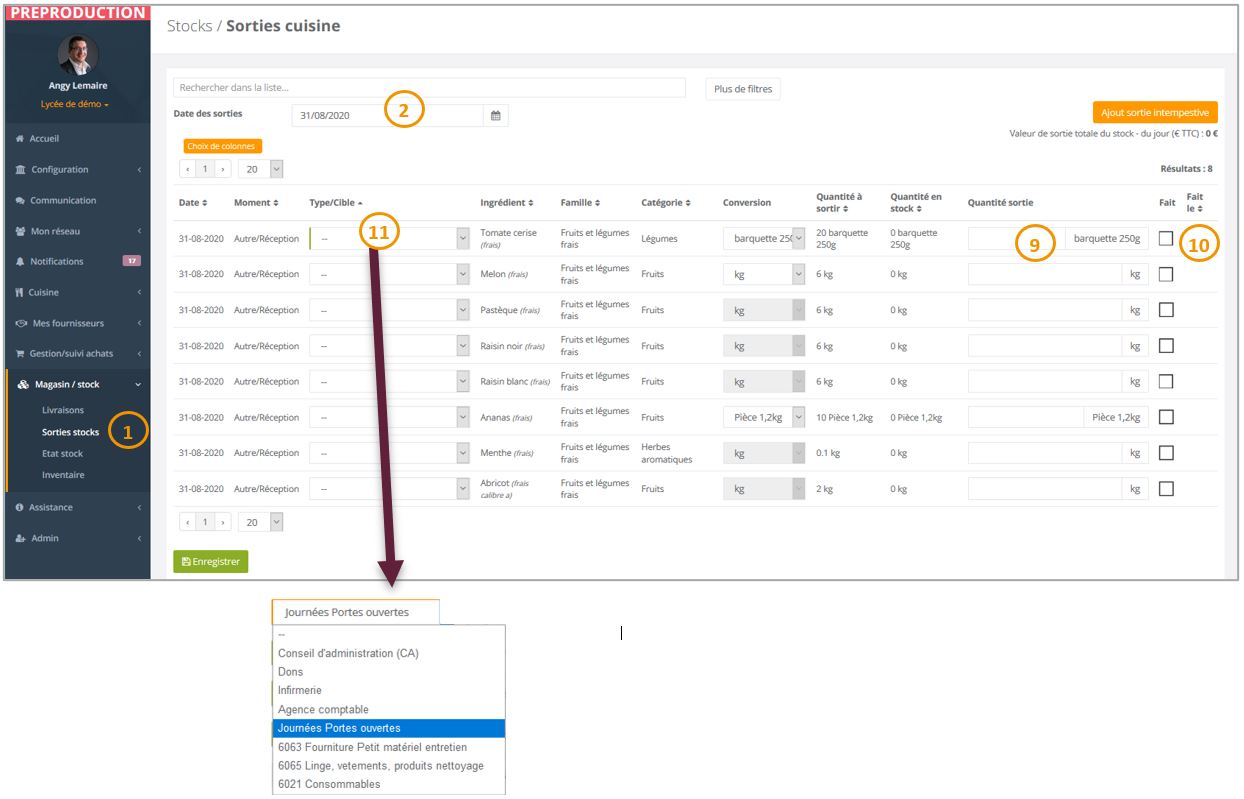This screenshot has width=1244, height=799.
Task: Open Type/Cible dropdown for Melon row
Action: click(x=389, y=274)
